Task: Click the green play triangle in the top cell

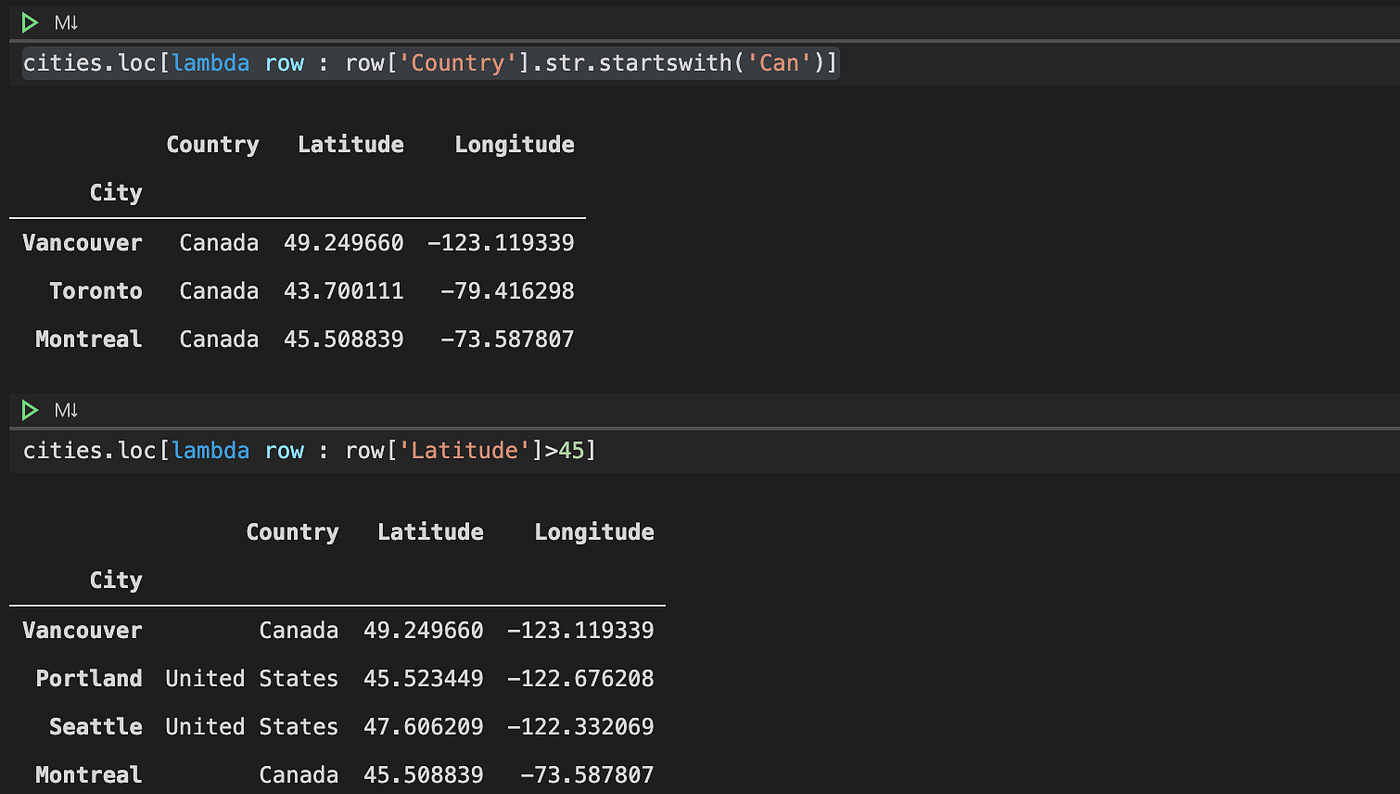Action: point(29,22)
